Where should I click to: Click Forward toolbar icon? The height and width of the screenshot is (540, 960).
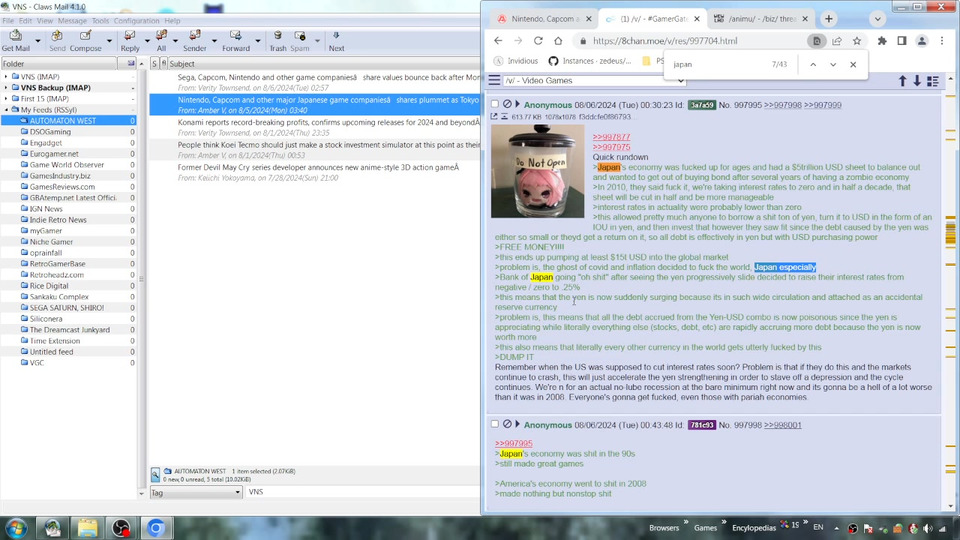(x=236, y=40)
